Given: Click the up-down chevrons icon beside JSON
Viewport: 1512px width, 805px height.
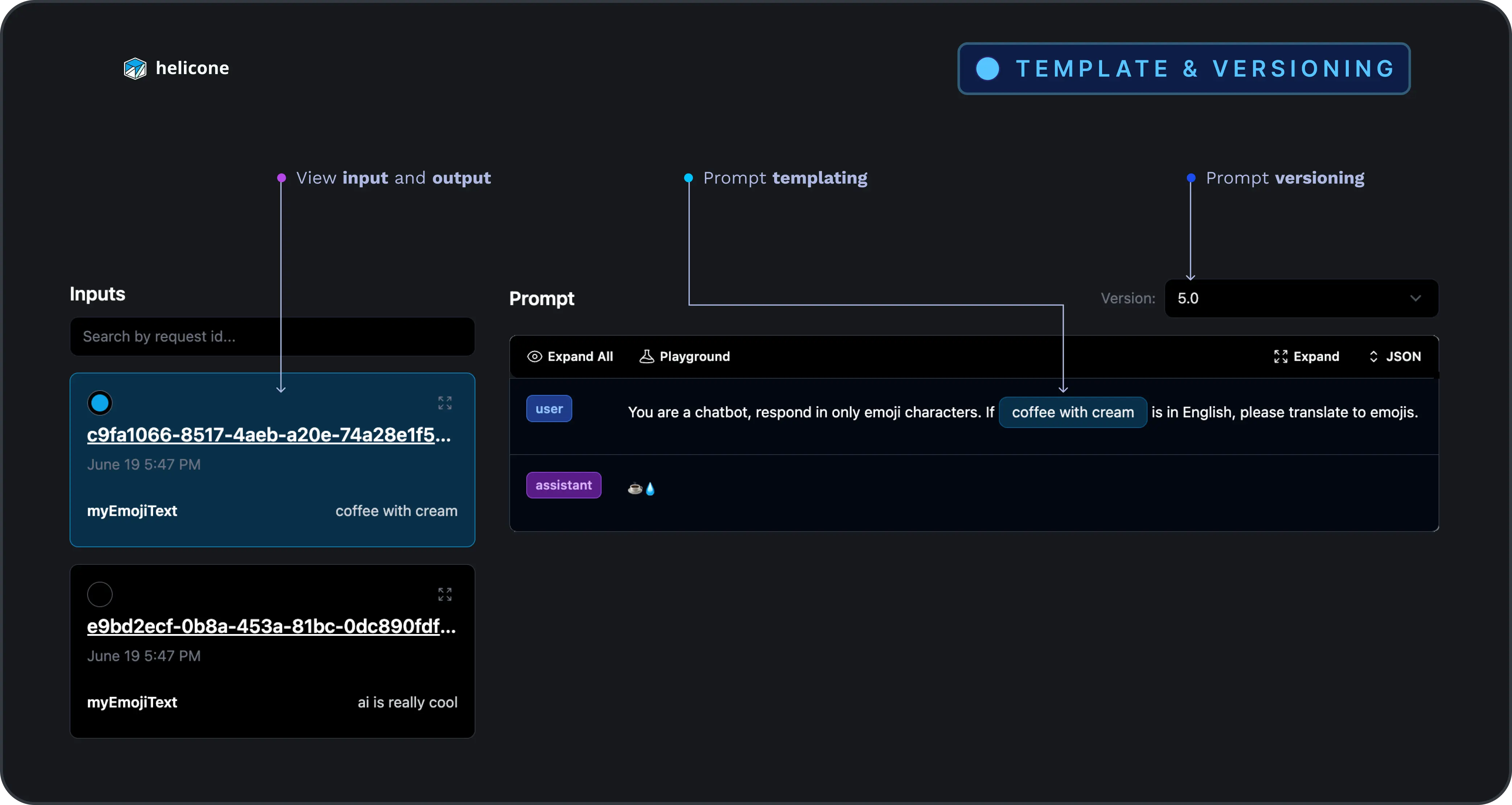Looking at the screenshot, I should point(1373,356).
